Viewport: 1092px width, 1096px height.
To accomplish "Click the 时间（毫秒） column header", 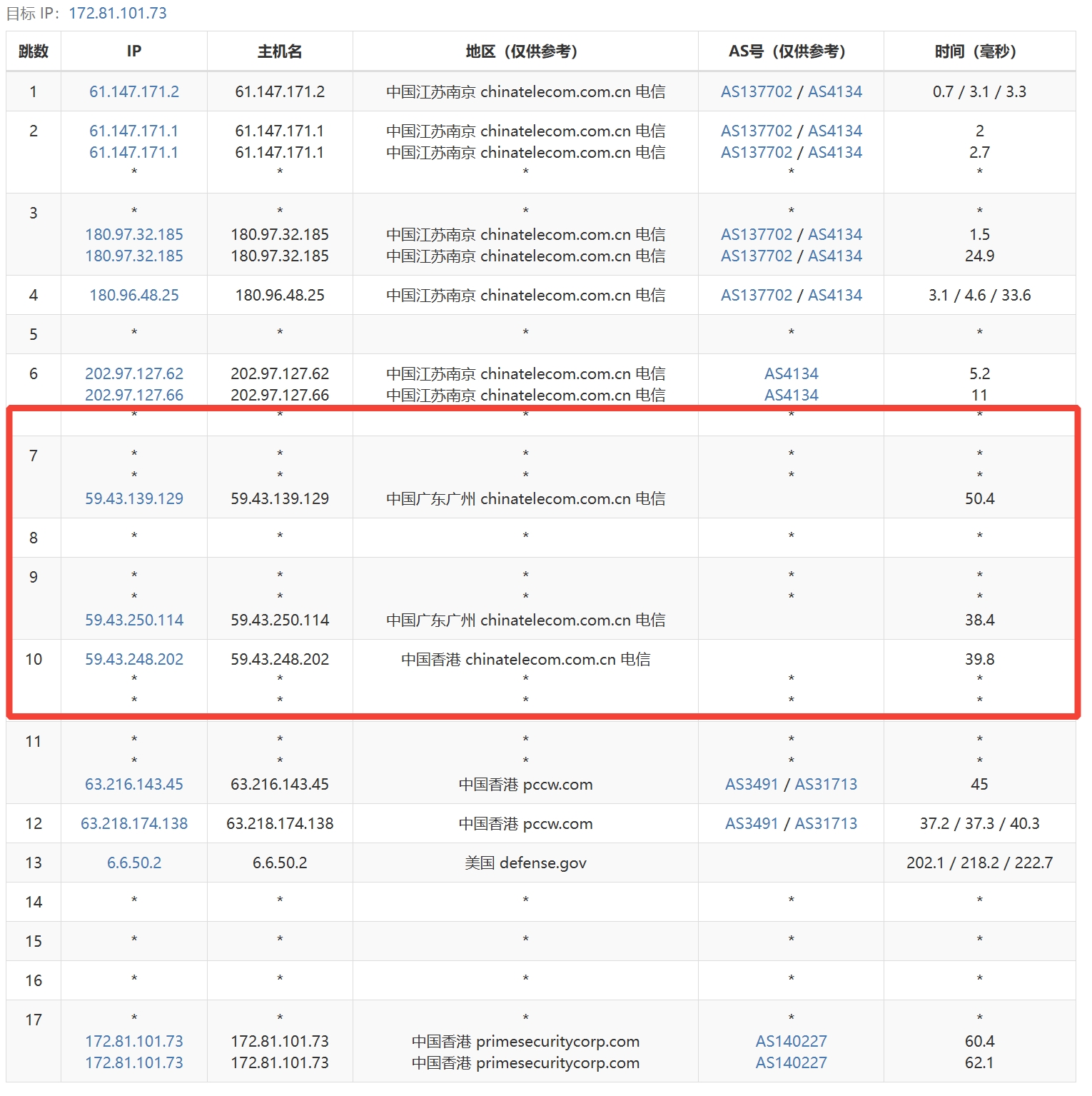I will (979, 51).
